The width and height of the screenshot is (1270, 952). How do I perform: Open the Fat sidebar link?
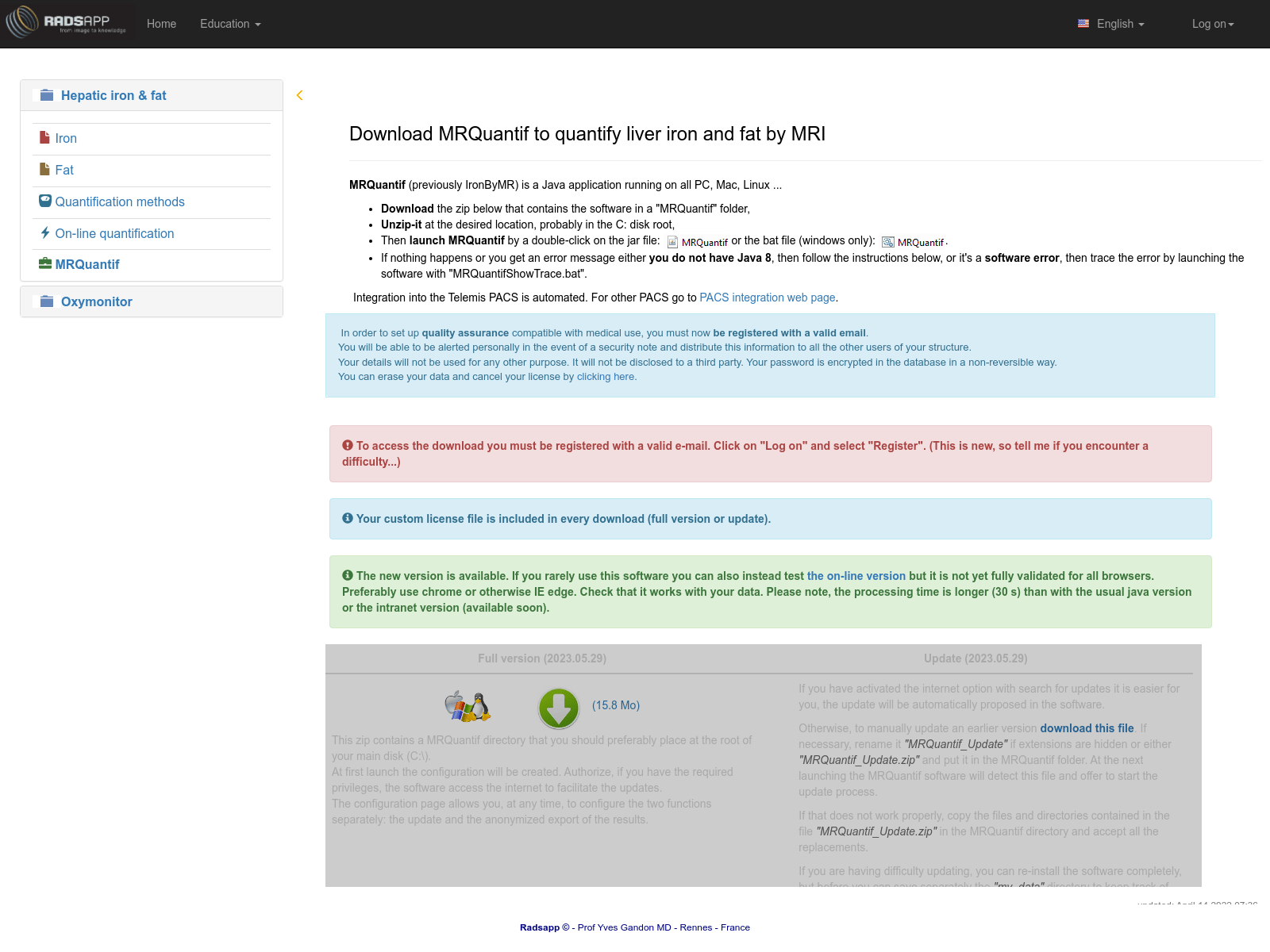point(64,170)
